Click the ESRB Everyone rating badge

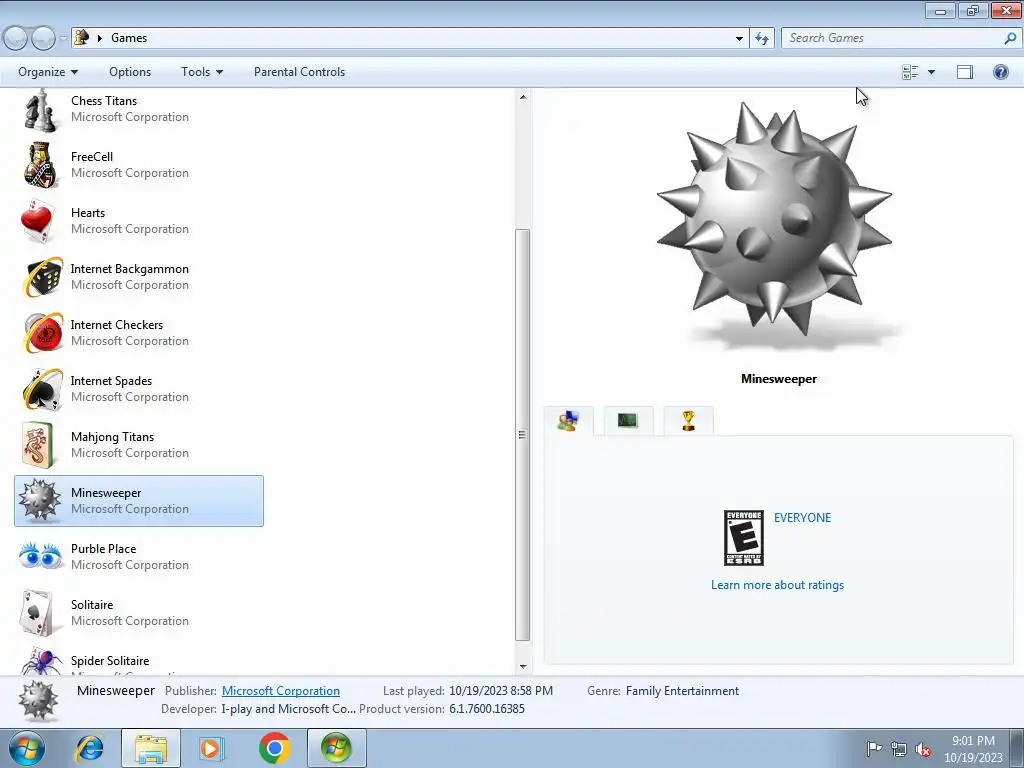pyautogui.click(x=744, y=538)
